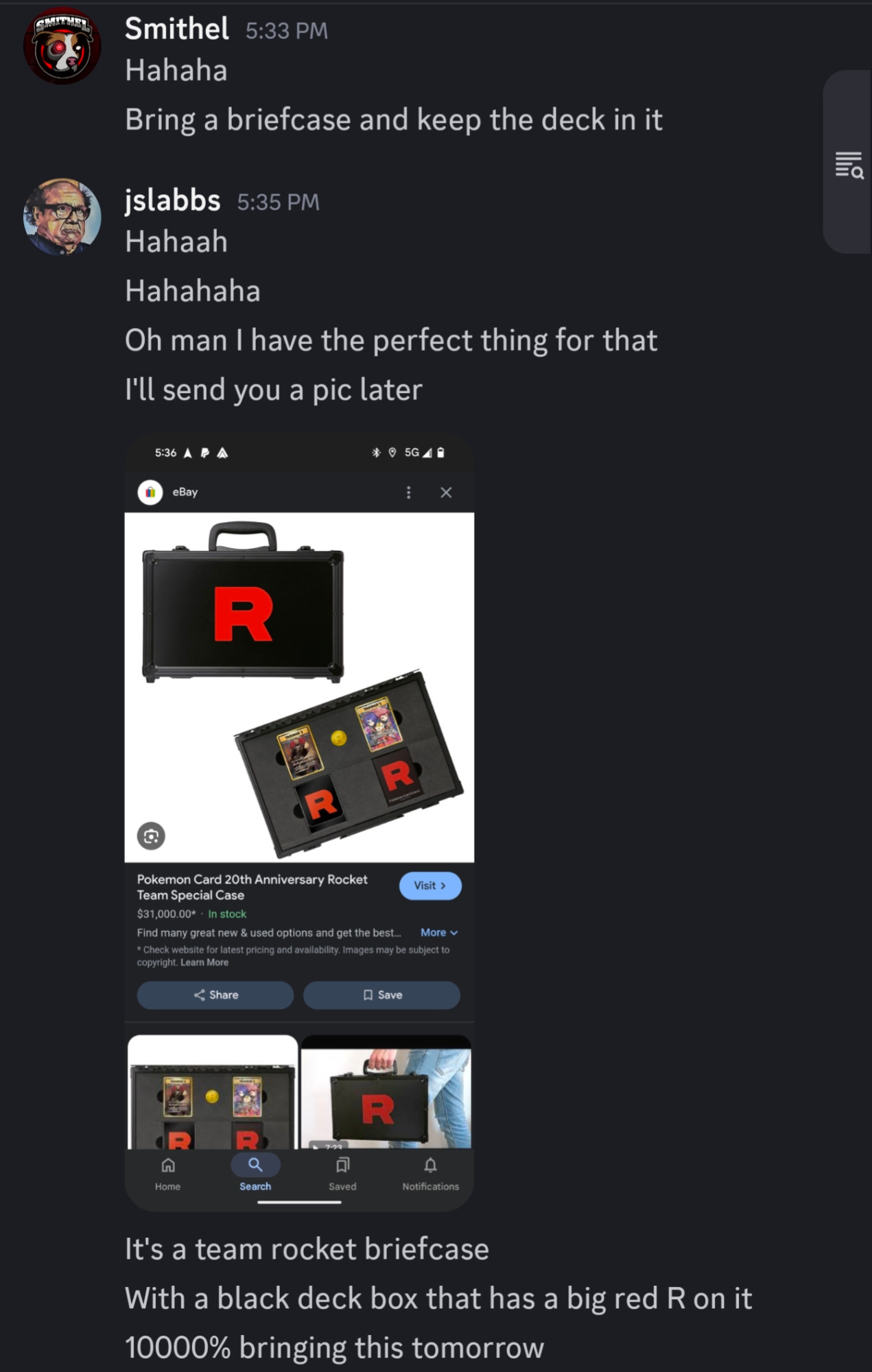Click the thread search icon on right edge
Image resolution: width=872 pixels, height=1372 pixels.
click(x=849, y=165)
